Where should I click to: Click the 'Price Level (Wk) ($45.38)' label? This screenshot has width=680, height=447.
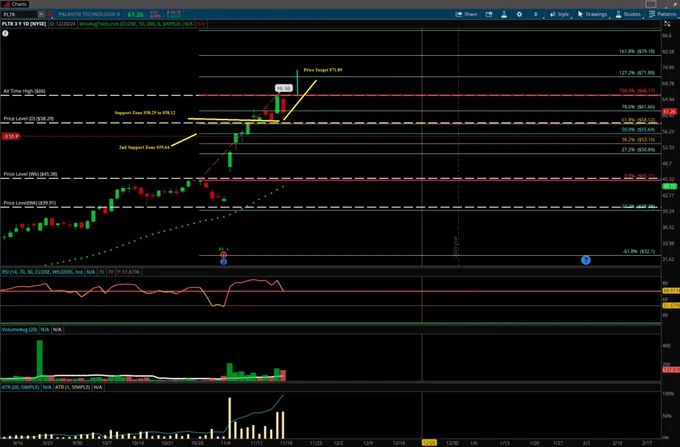point(30,174)
